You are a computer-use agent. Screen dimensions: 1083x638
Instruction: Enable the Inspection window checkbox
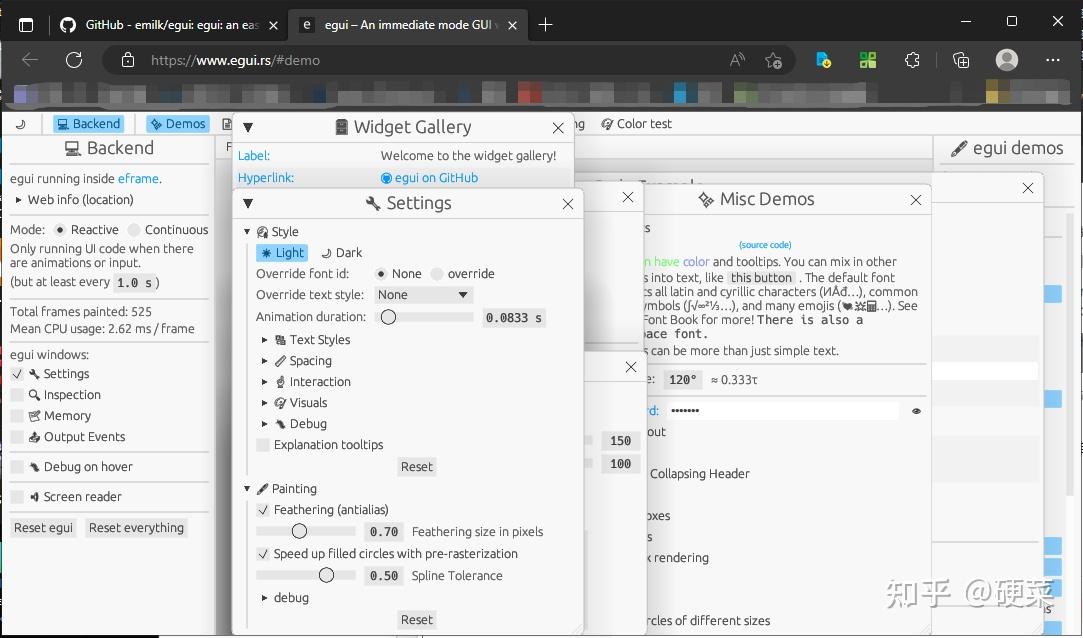17,395
